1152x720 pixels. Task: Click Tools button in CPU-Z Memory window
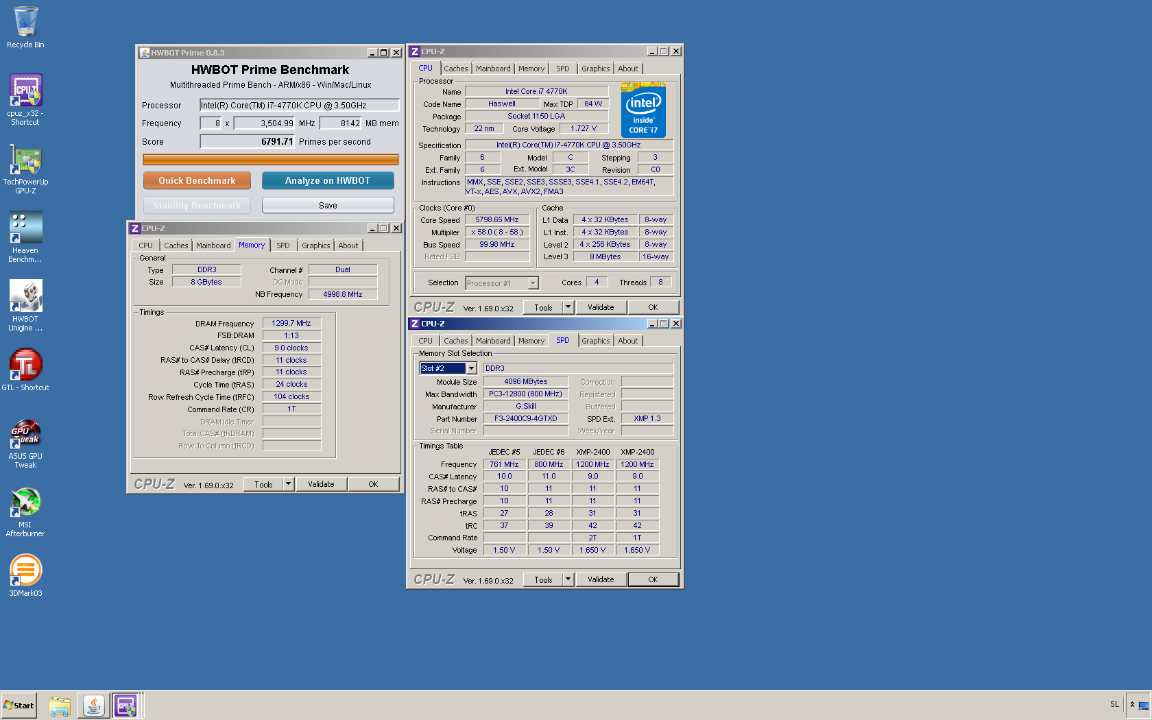(x=263, y=484)
